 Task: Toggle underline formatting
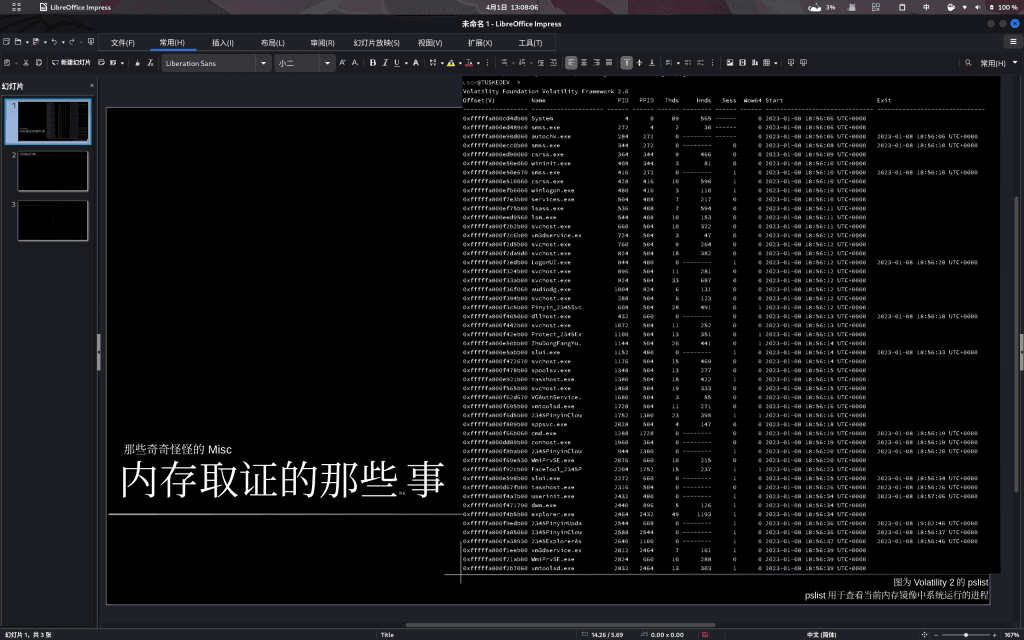[x=396, y=63]
